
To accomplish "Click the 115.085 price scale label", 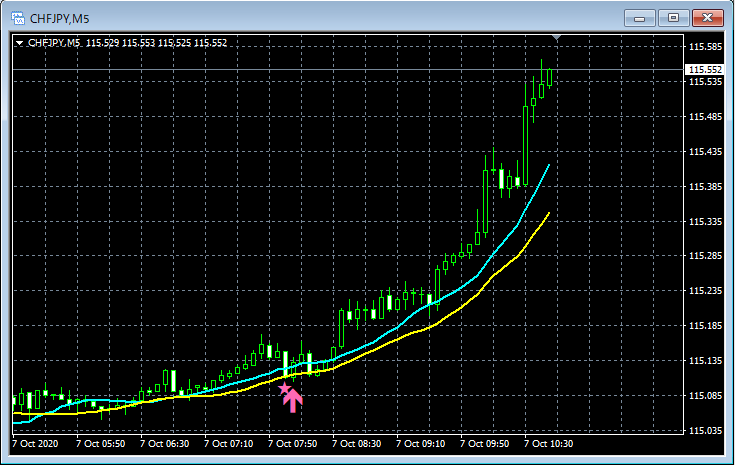I will click(705, 396).
